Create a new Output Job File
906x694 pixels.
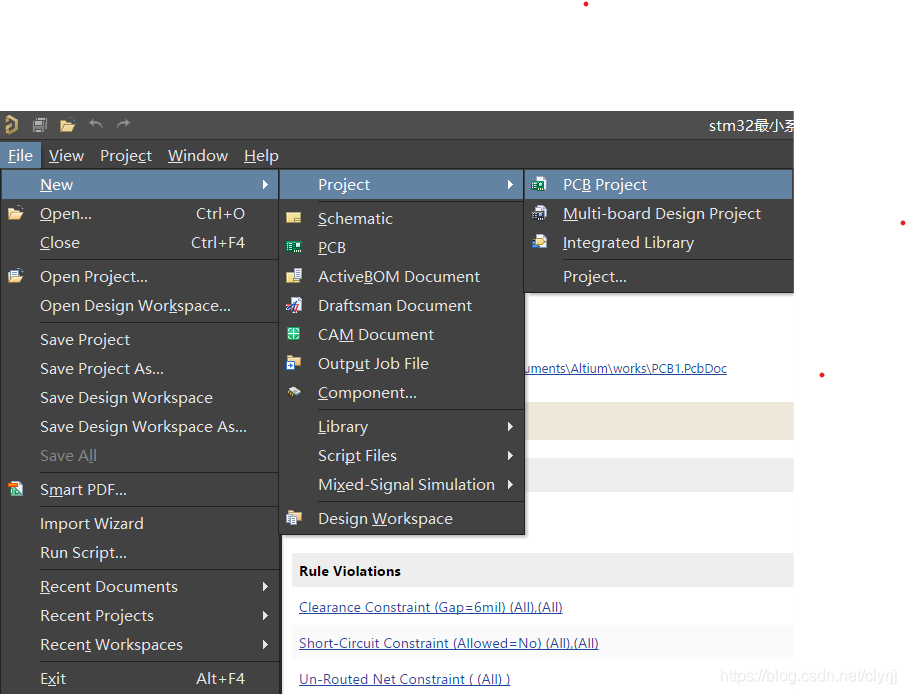tap(373, 364)
